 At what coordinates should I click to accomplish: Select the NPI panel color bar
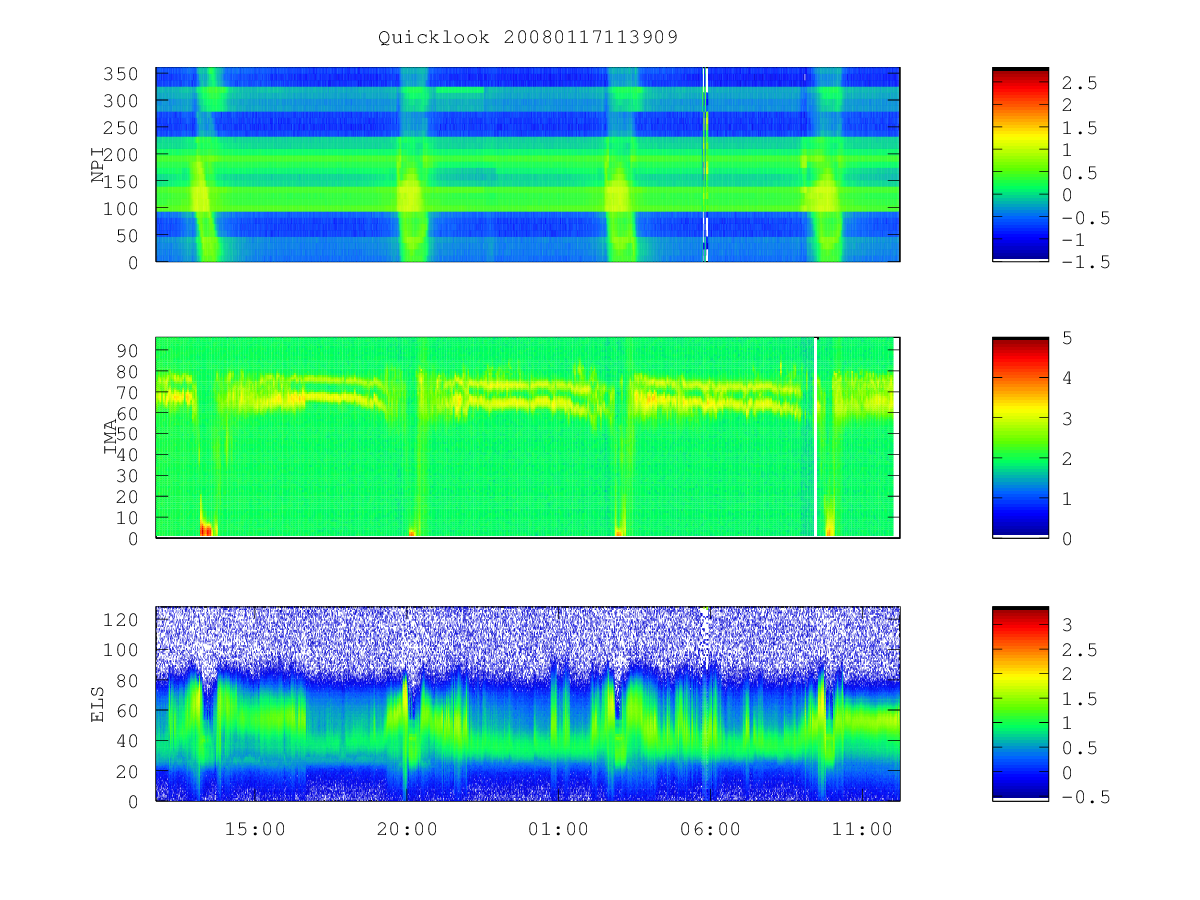(1020, 164)
